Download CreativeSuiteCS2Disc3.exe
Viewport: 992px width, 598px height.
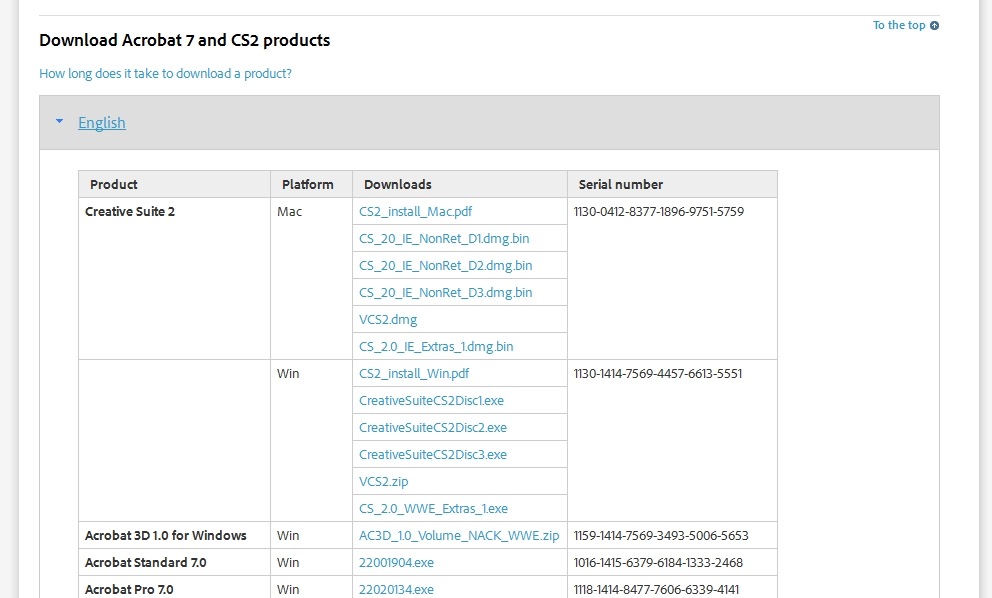point(433,455)
